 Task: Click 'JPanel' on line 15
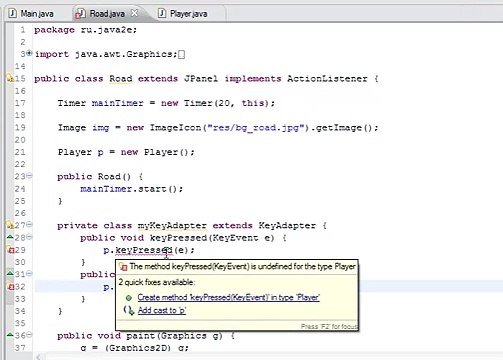(201, 79)
